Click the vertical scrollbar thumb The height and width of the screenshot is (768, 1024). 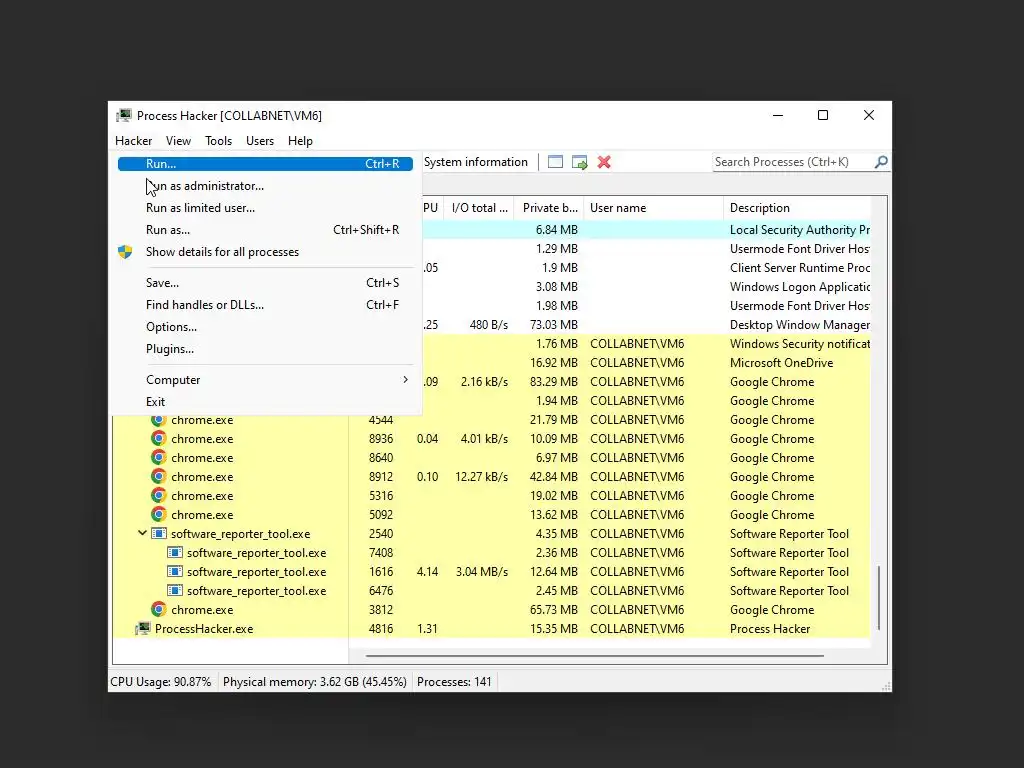coord(879,598)
